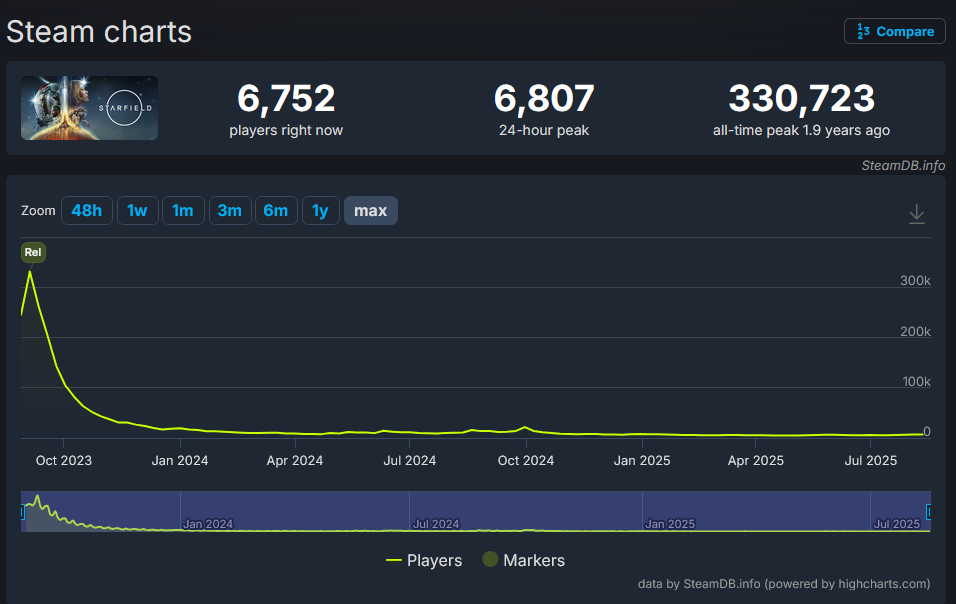Screen dimensions: 956x604
Task: Click the Apr 2025 axis label
Action: pos(755,461)
